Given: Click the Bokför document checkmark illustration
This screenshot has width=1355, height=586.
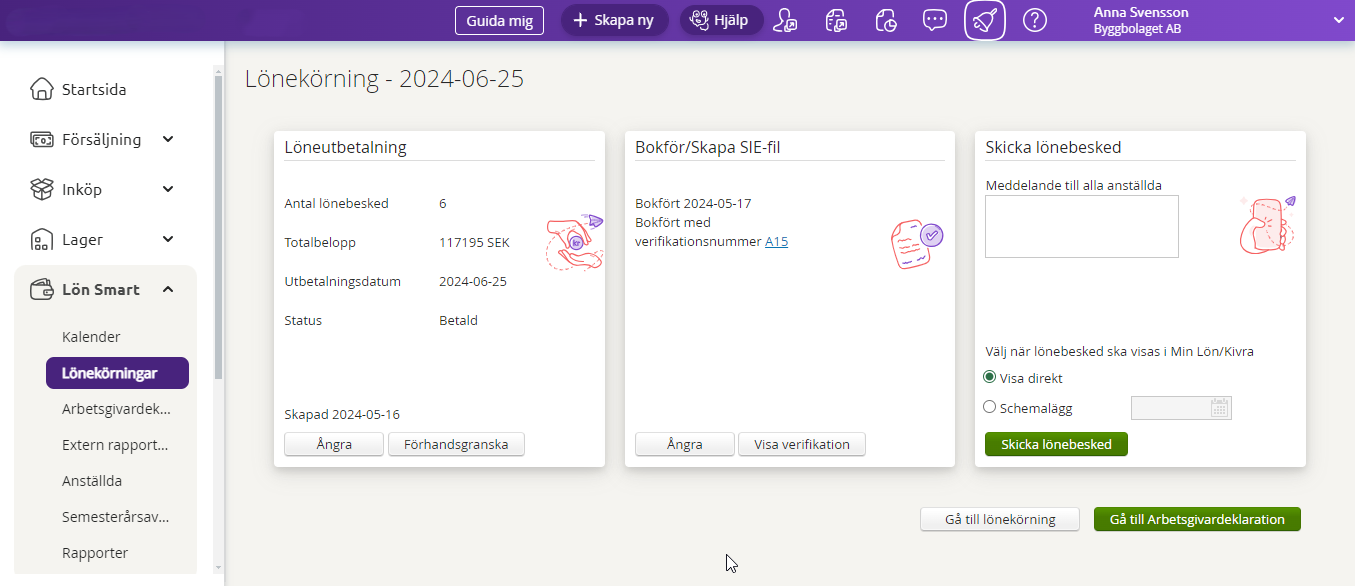Looking at the screenshot, I should 917,245.
